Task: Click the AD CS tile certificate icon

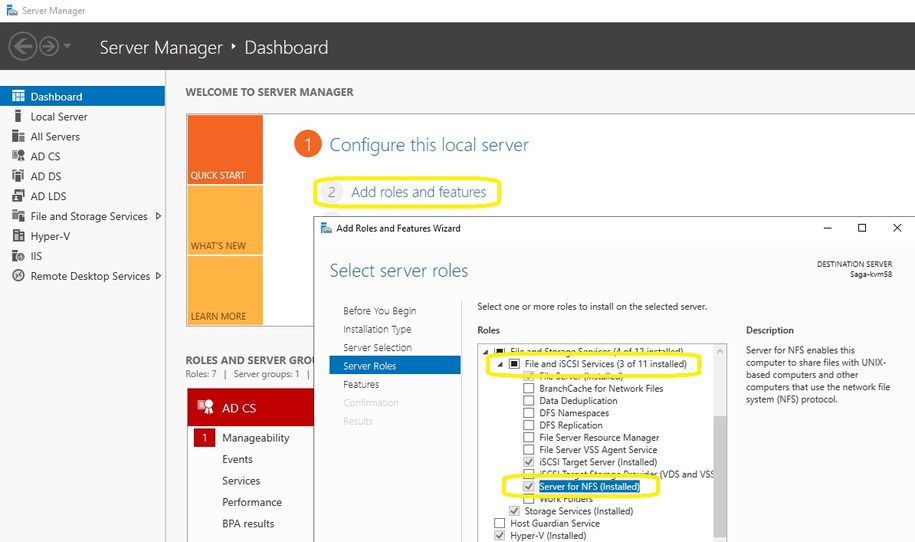Action: [x=205, y=407]
